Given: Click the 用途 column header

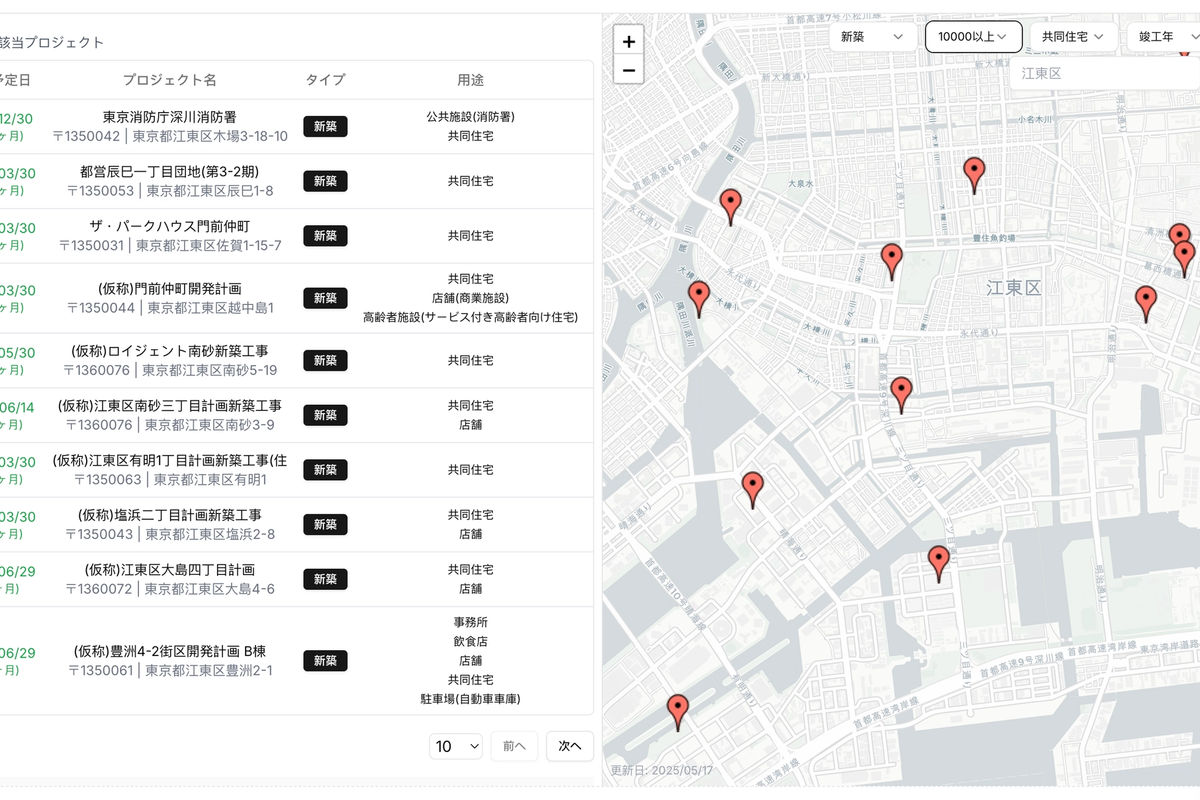Looking at the screenshot, I should click(x=470, y=79).
